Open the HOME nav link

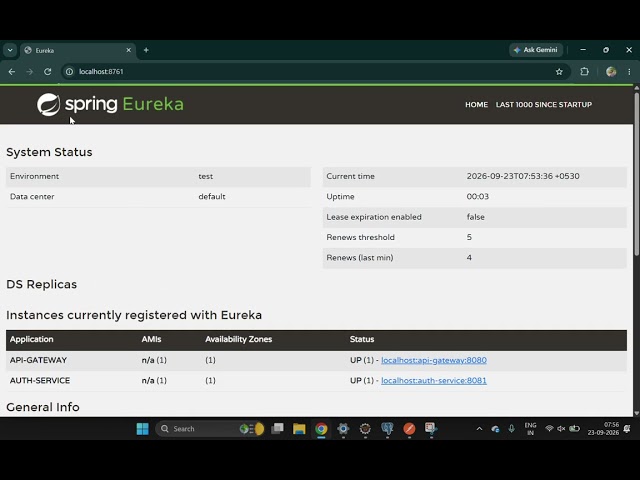[x=476, y=104]
